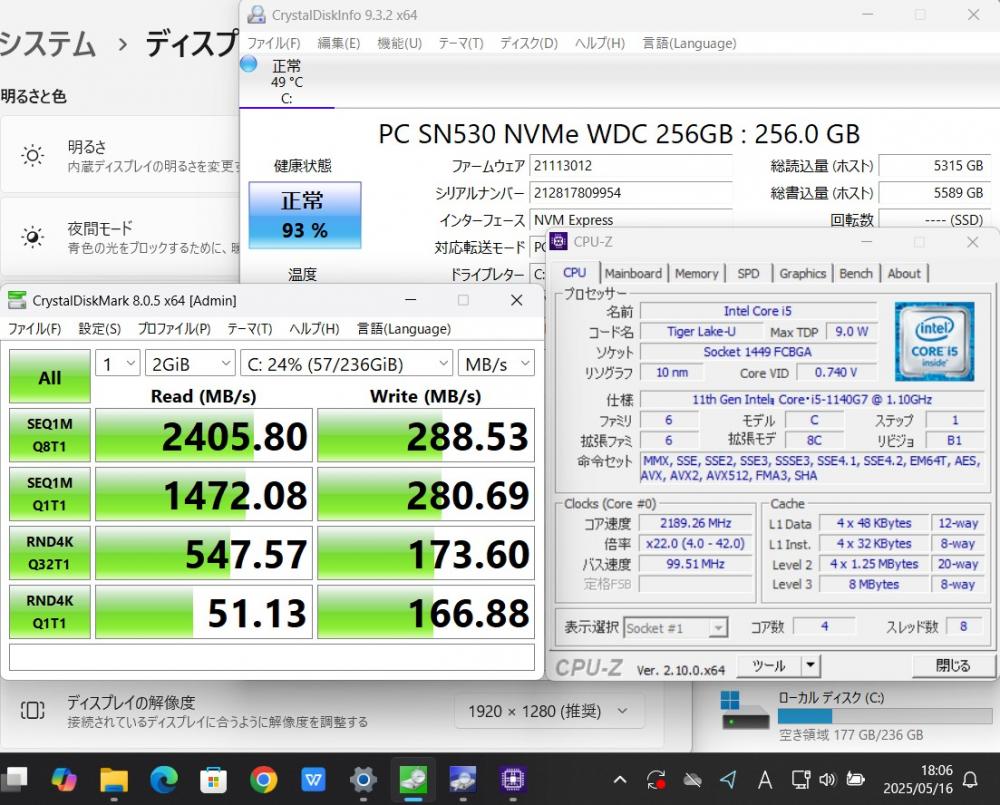Click the blue disk status circle in CrystalDiskInfo
This screenshot has width=1000, height=805.
[249, 63]
